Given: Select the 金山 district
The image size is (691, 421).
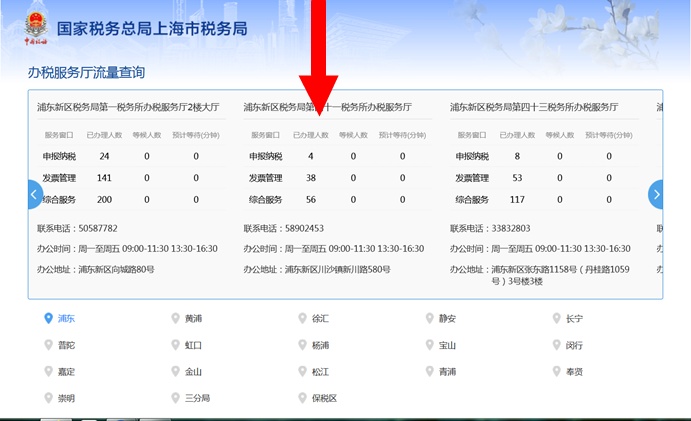Looking at the screenshot, I should point(193,372).
